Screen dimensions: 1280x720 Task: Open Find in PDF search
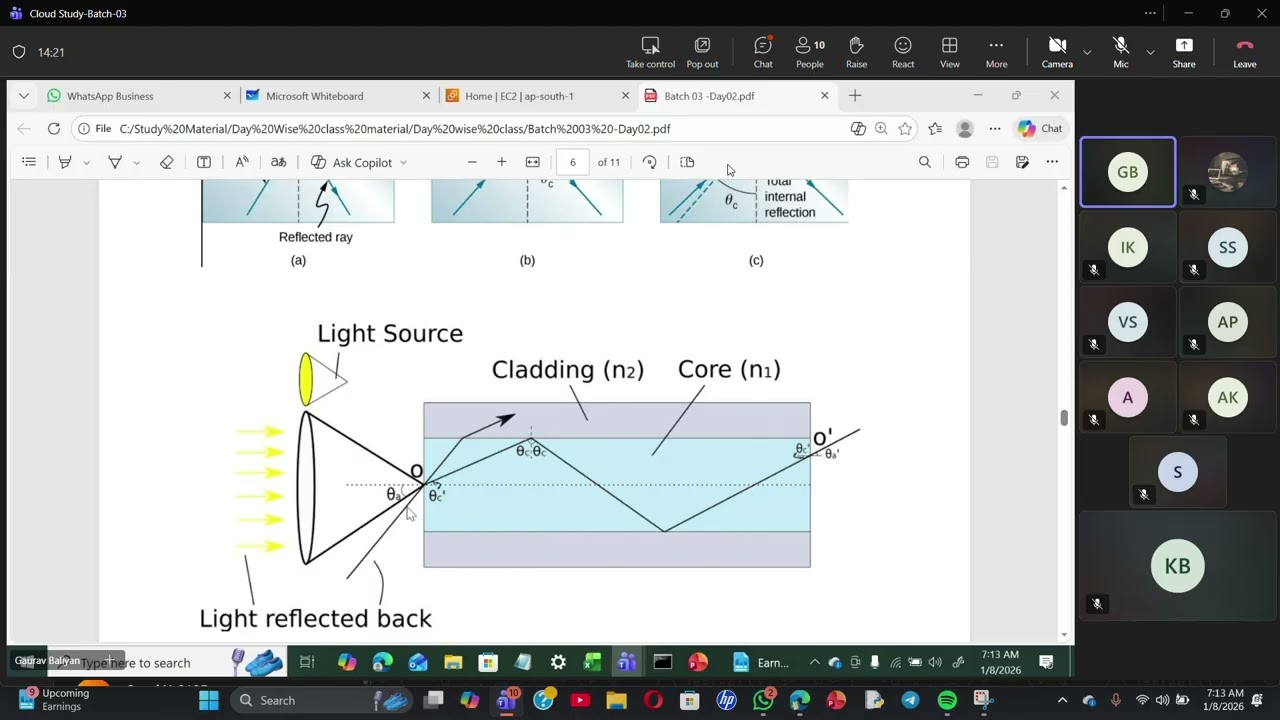(925, 162)
